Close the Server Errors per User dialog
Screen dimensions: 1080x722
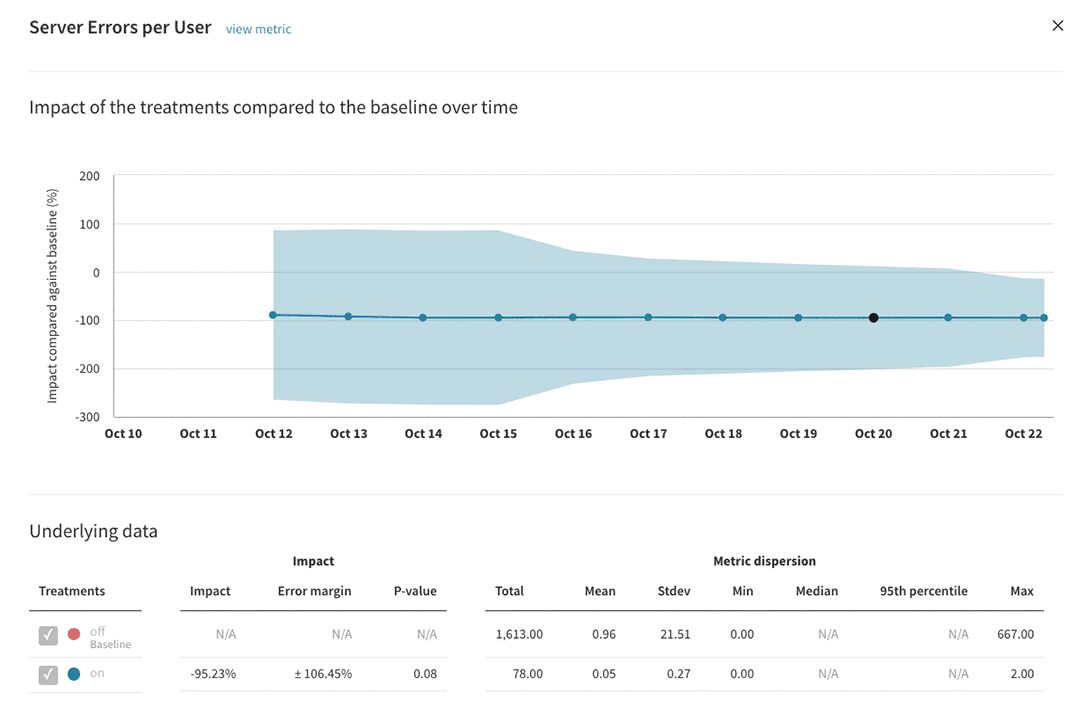point(1057,25)
